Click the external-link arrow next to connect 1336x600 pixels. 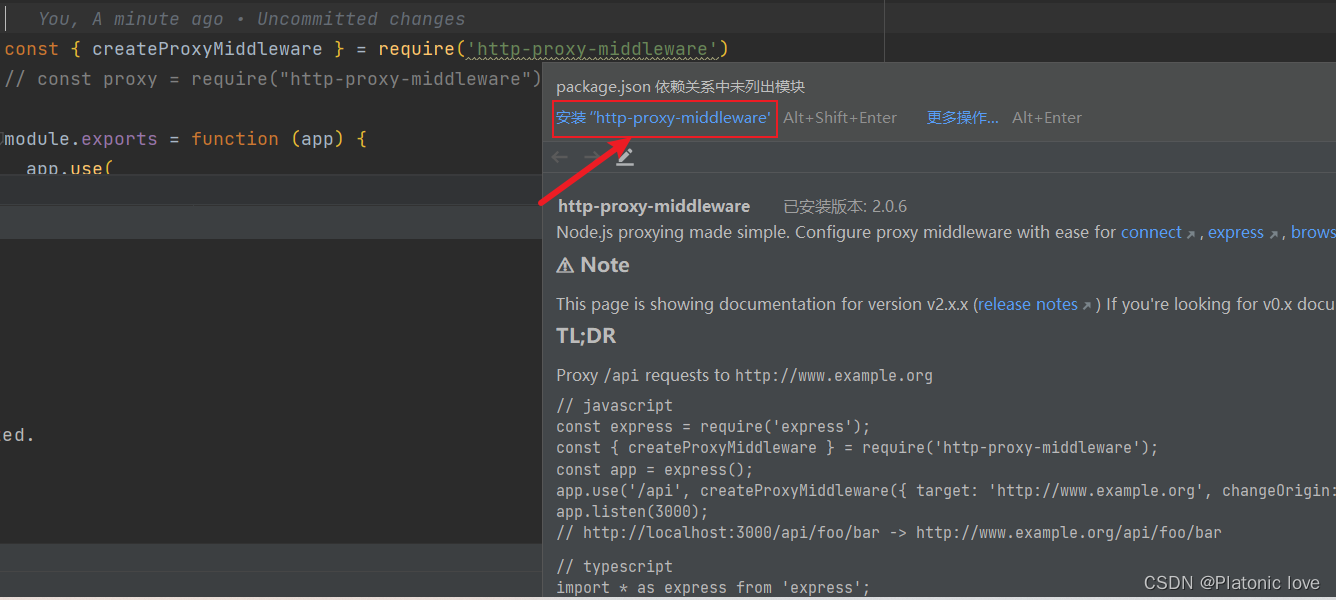(1189, 231)
